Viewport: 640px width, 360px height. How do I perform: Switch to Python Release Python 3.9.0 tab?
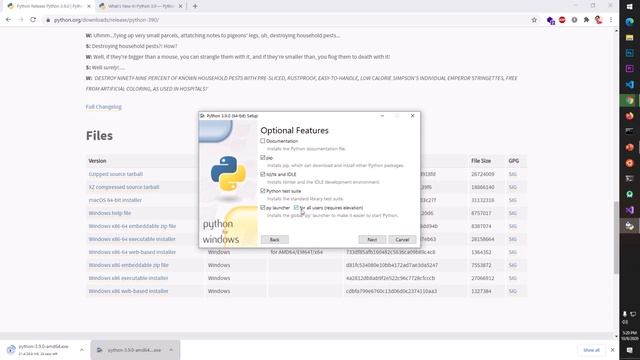click(49, 6)
